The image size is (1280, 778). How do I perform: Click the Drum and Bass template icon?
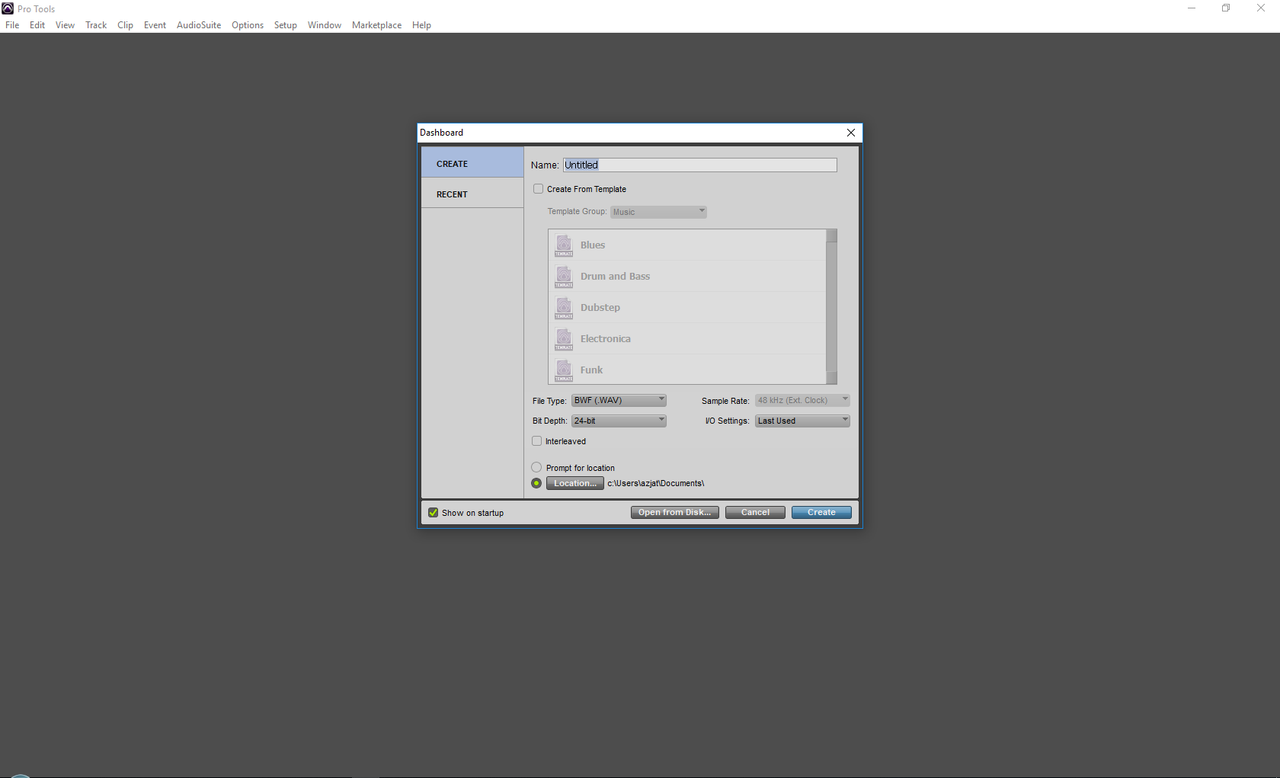coord(564,276)
